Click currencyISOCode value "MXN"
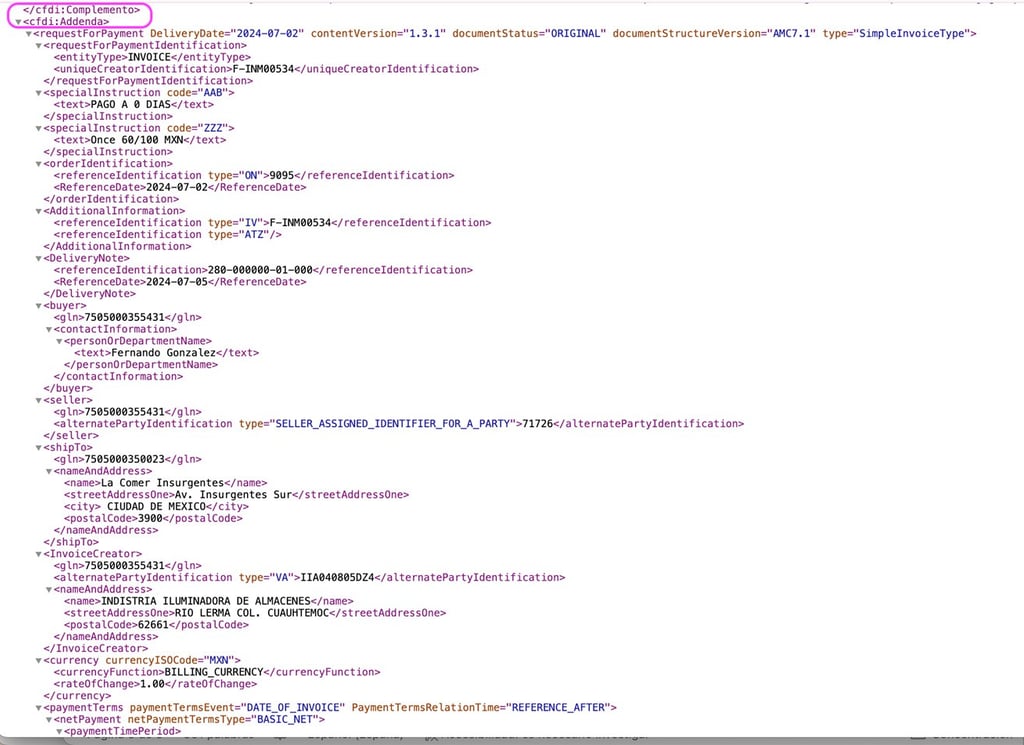Image resolution: width=1024 pixels, height=745 pixels. [220, 660]
